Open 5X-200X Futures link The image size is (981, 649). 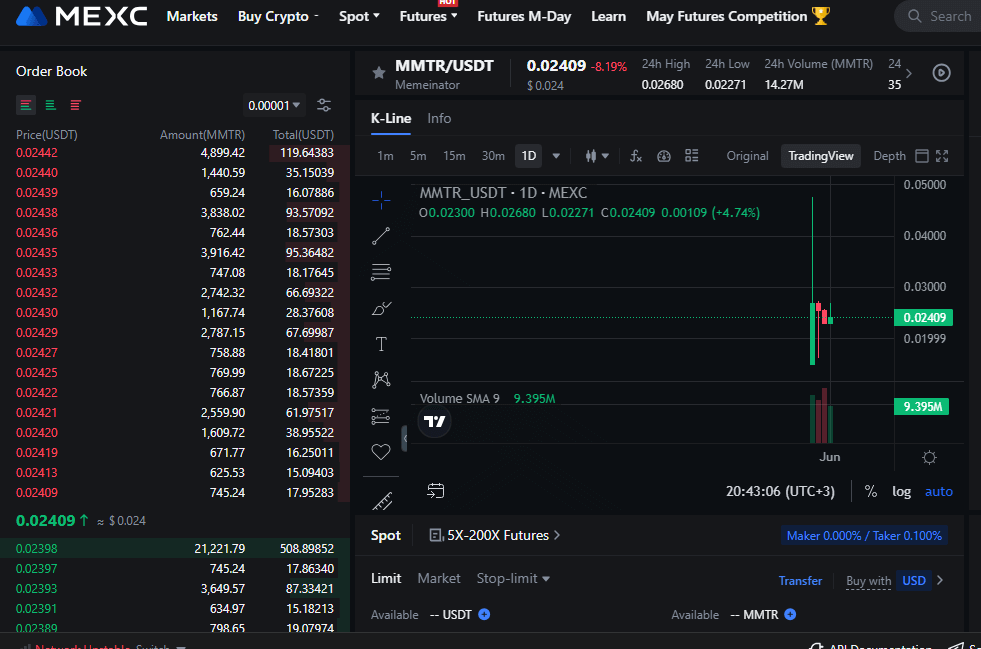click(494, 536)
